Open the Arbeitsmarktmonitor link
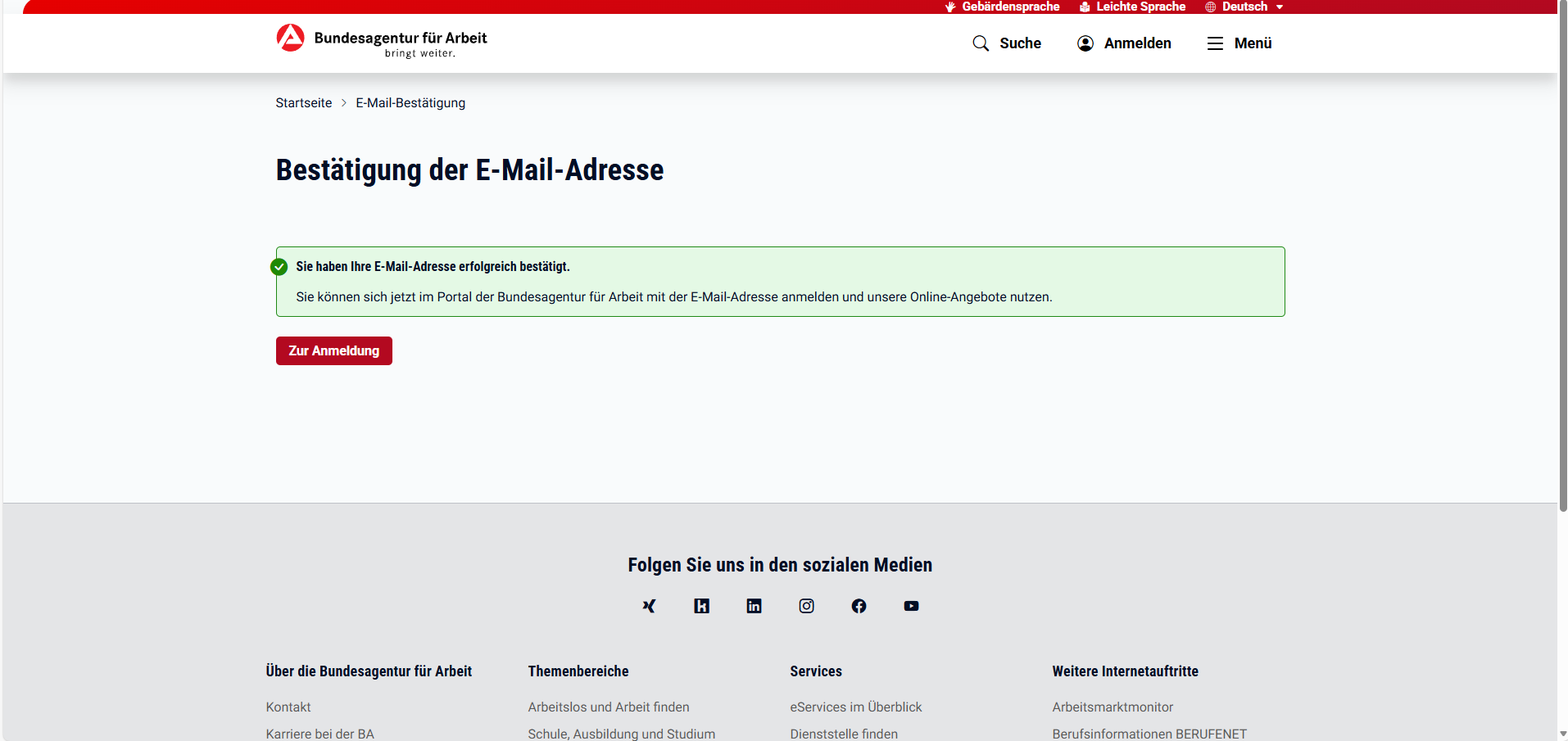Viewport: 1568px width, 741px height. tap(1113, 707)
